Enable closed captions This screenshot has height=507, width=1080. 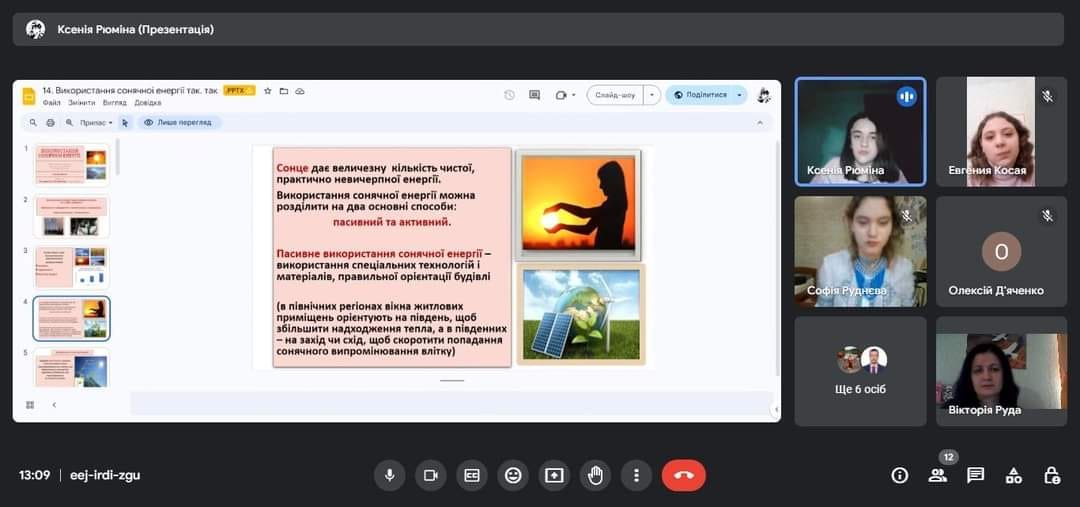pos(472,475)
